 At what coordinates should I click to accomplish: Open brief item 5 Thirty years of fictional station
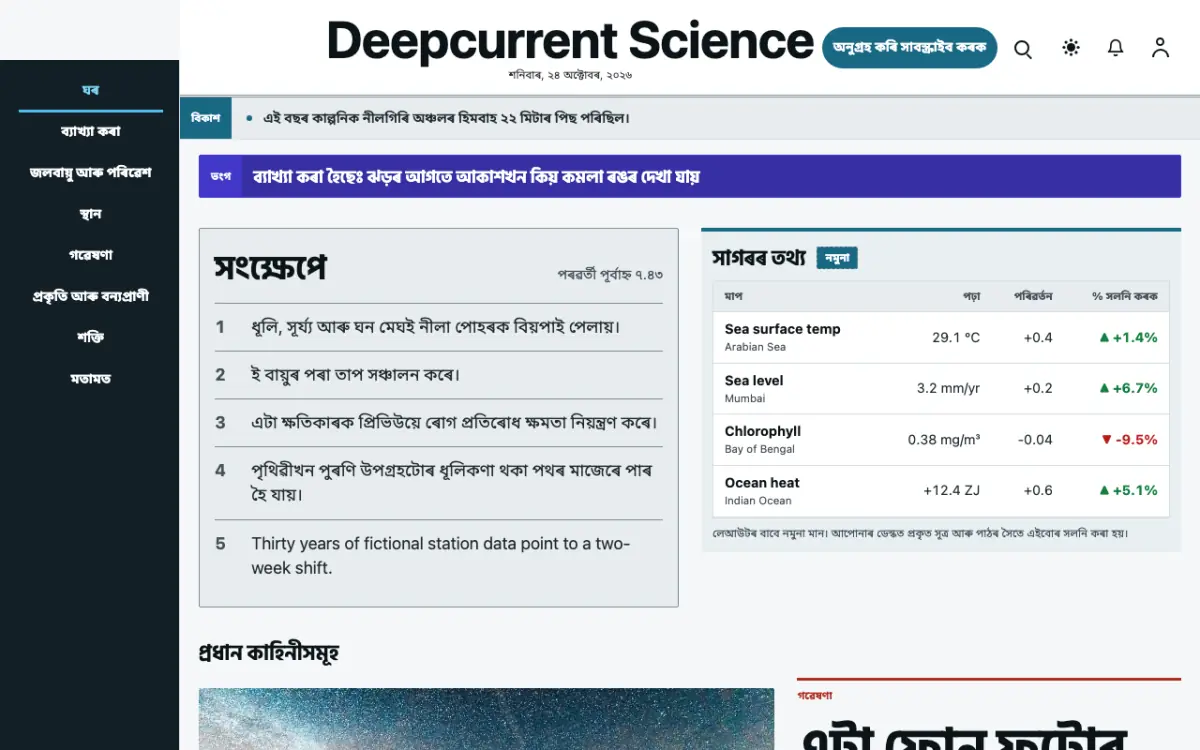tap(439, 556)
